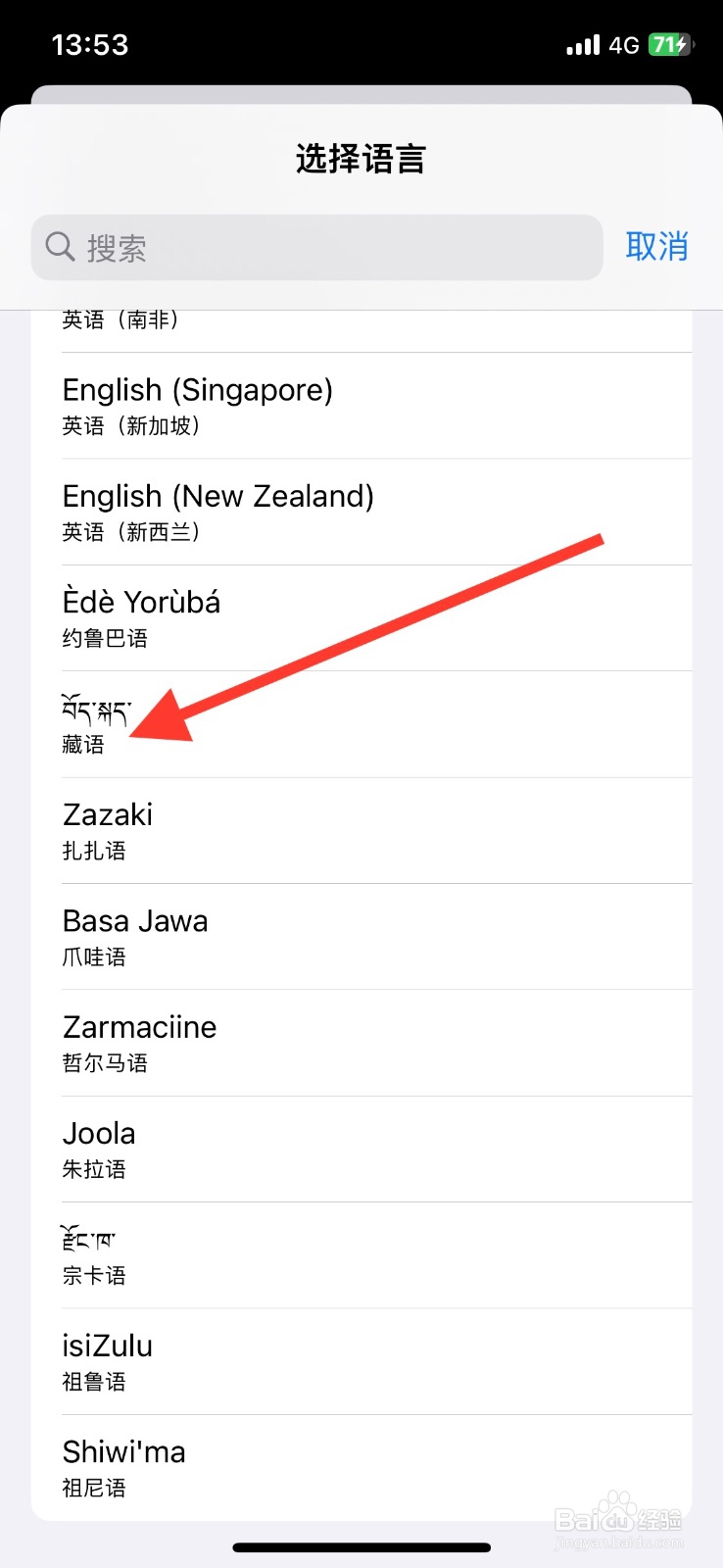
Task: Select Èdè Yorùbá language
Action: coord(361,618)
